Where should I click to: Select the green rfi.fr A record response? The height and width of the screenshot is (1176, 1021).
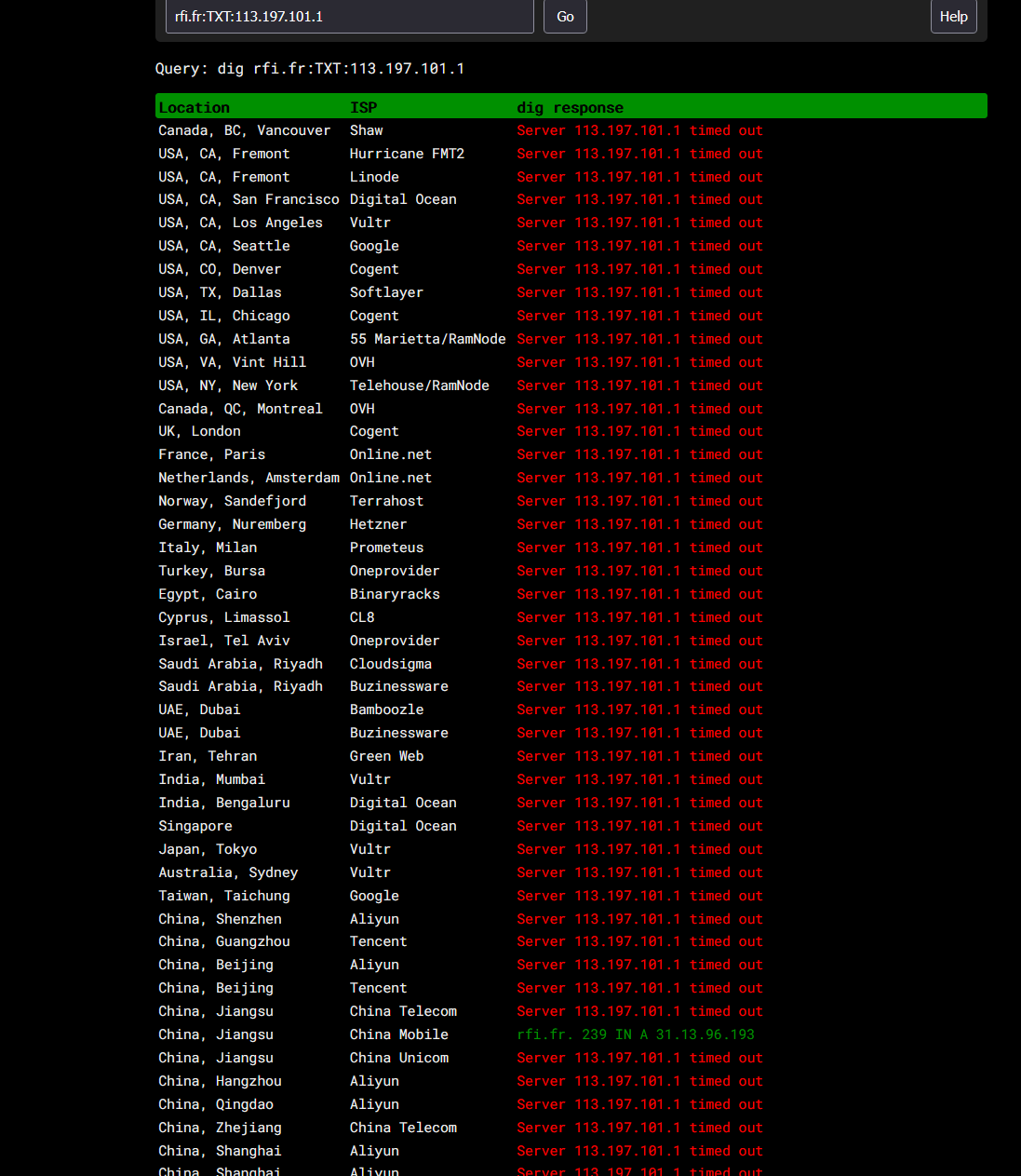(x=636, y=1034)
